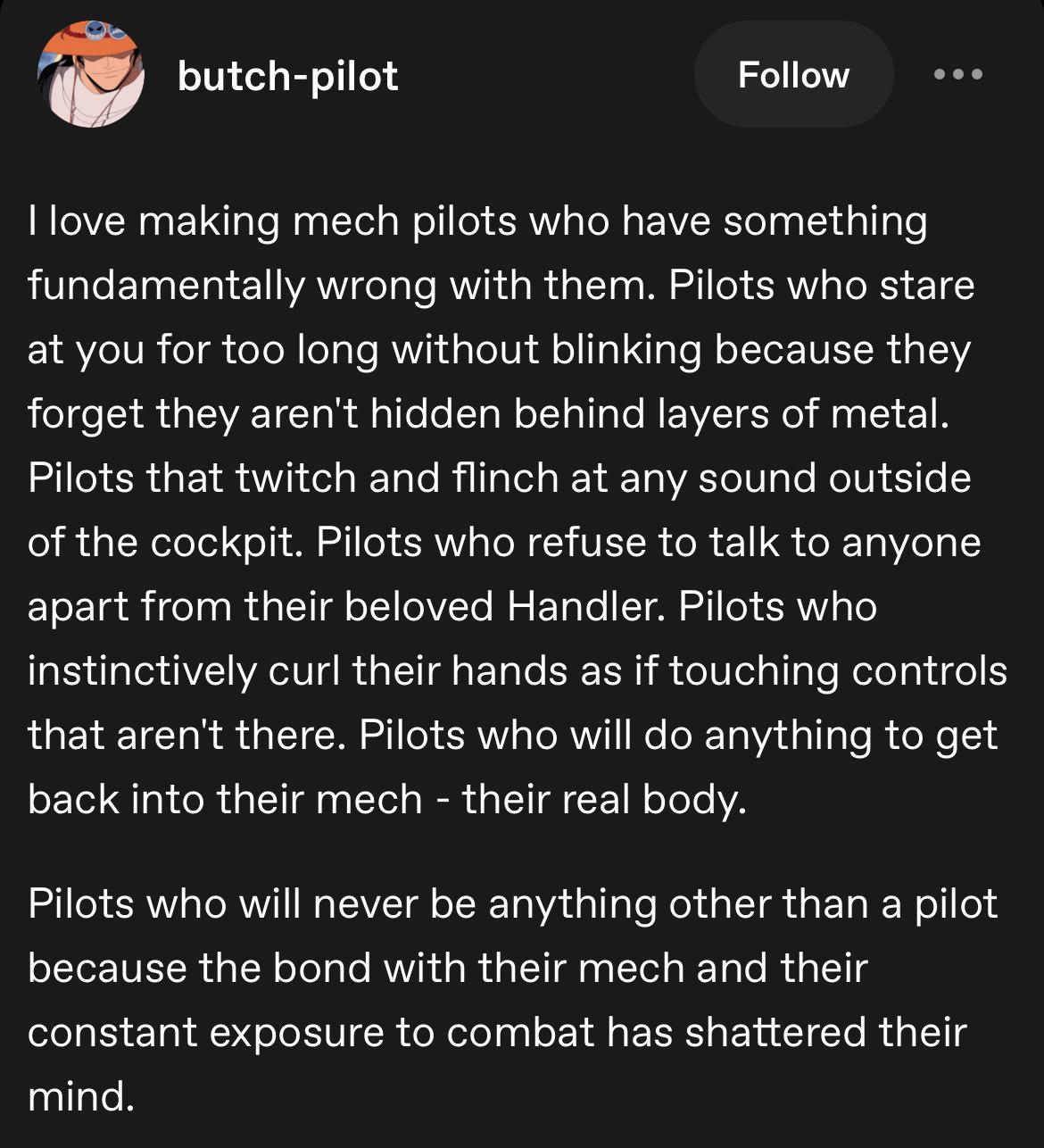The image size is (1044, 1148).
Task: Click the line starting "constant exposure to combat"
Action: pos(497,1032)
